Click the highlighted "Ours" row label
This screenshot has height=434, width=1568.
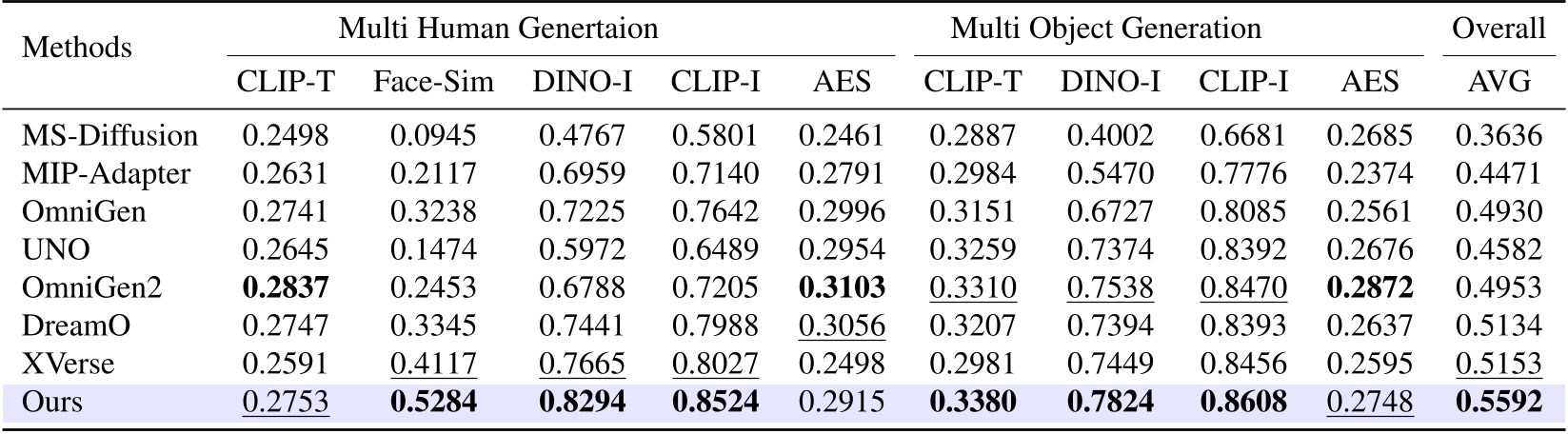(52, 402)
